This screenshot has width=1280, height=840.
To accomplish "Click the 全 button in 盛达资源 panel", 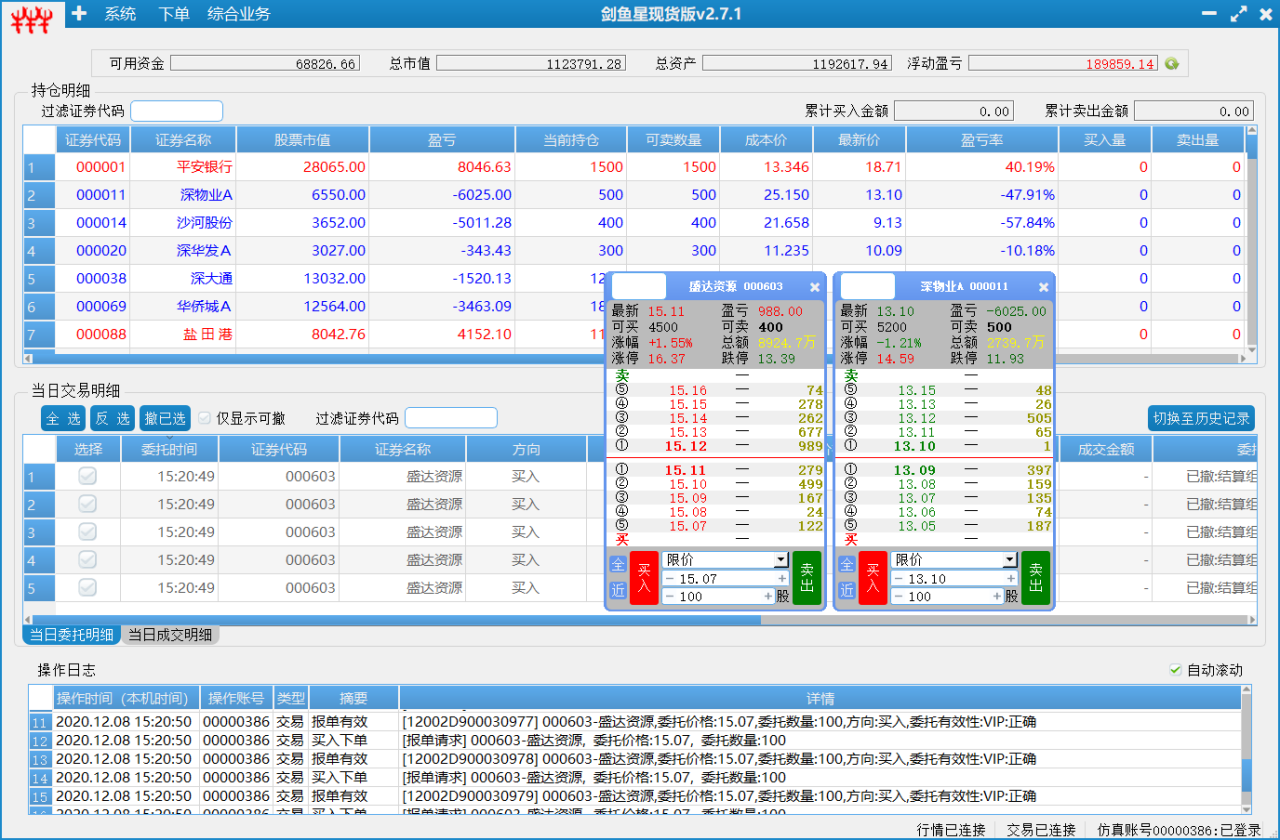I will click(x=617, y=565).
